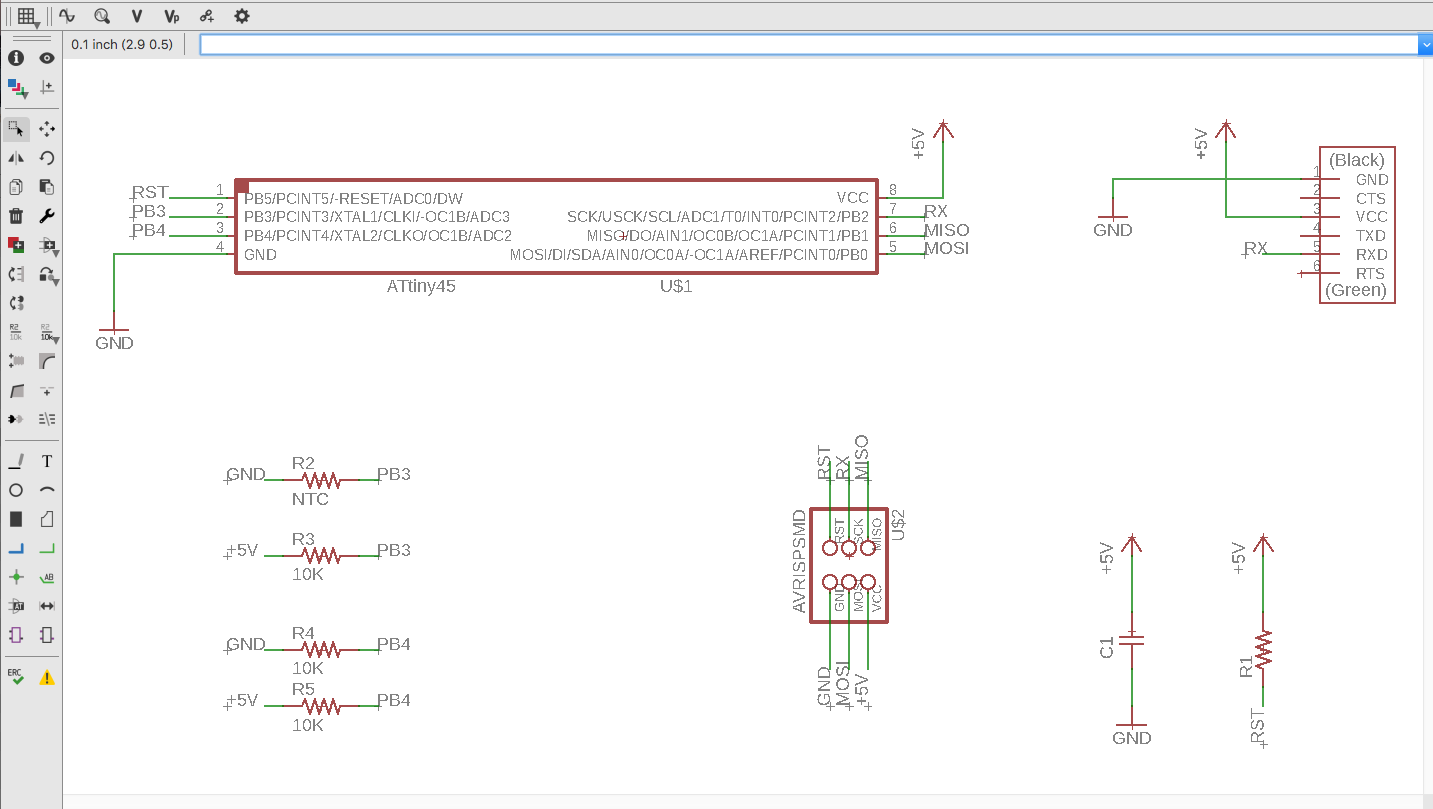Screen dimensions: 1433x809
Task: Open the Grid settings button
Action: point(28,16)
